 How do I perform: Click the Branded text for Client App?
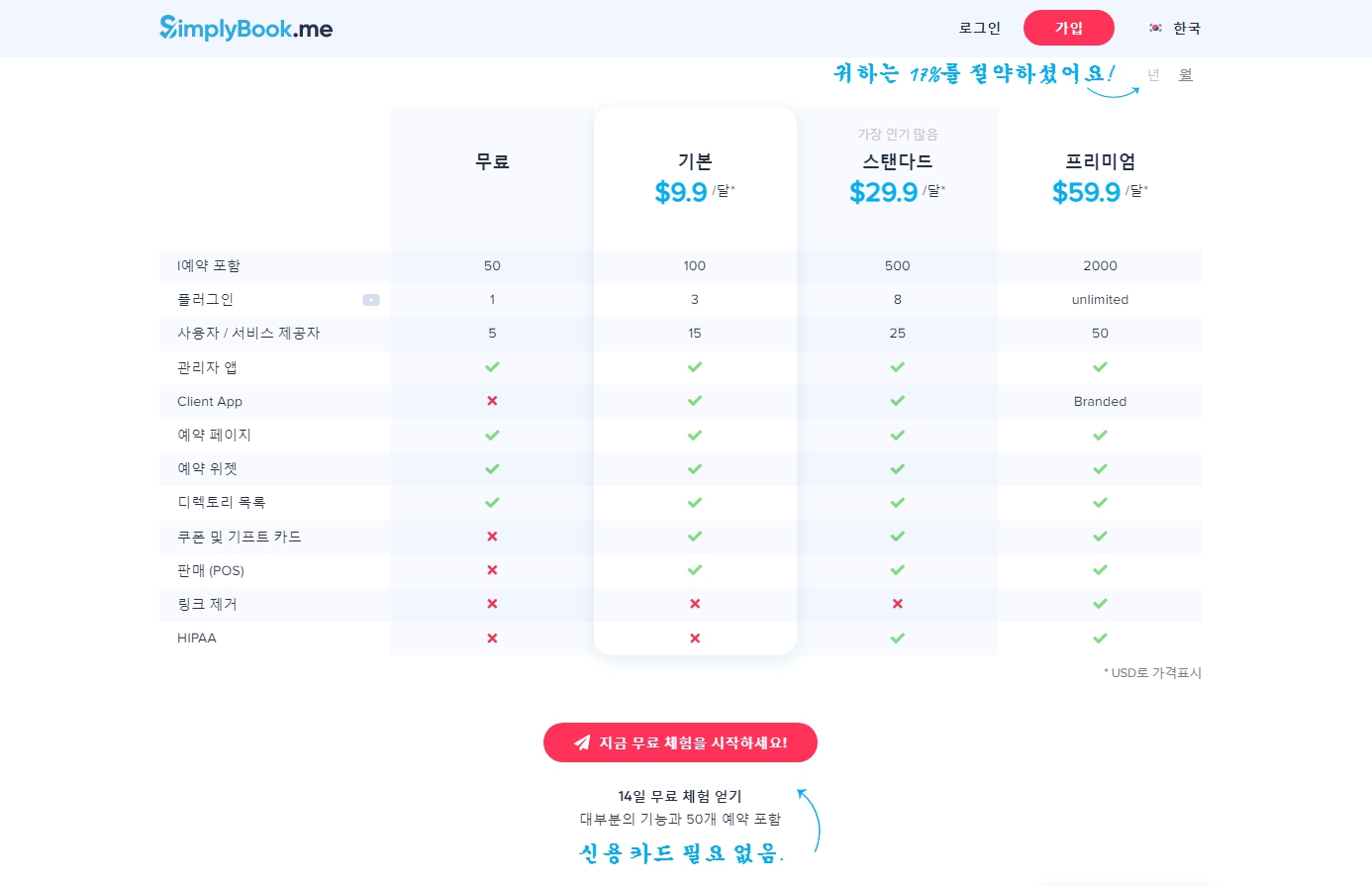click(x=1100, y=401)
